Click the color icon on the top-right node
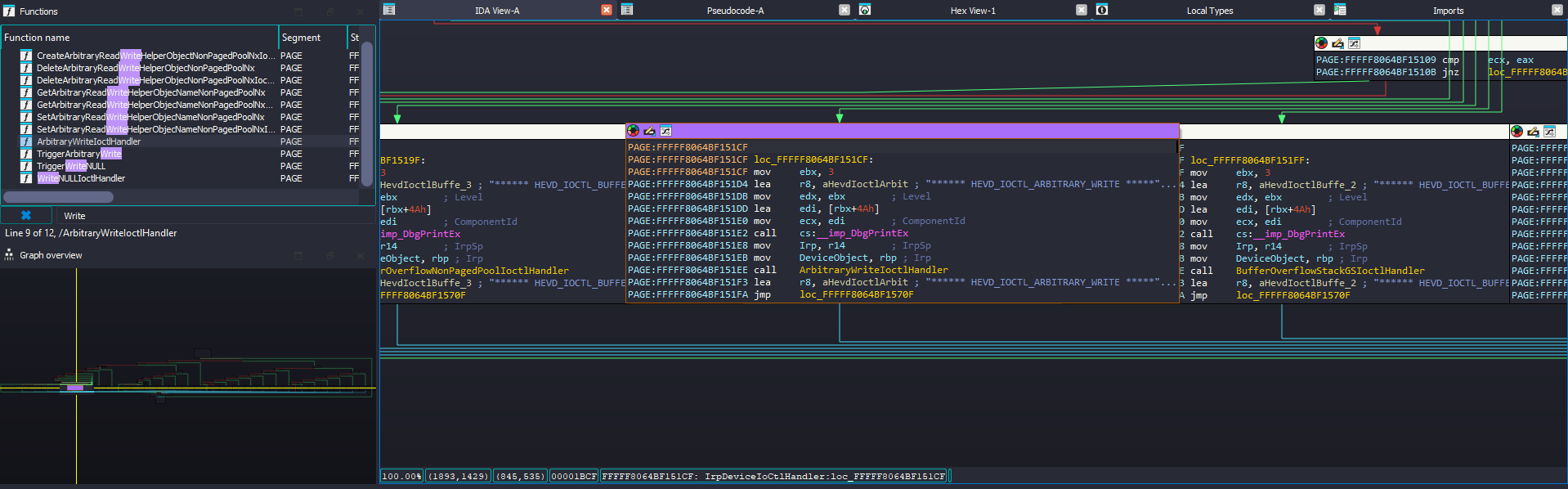The width and height of the screenshot is (1568, 489). pos(1321,43)
